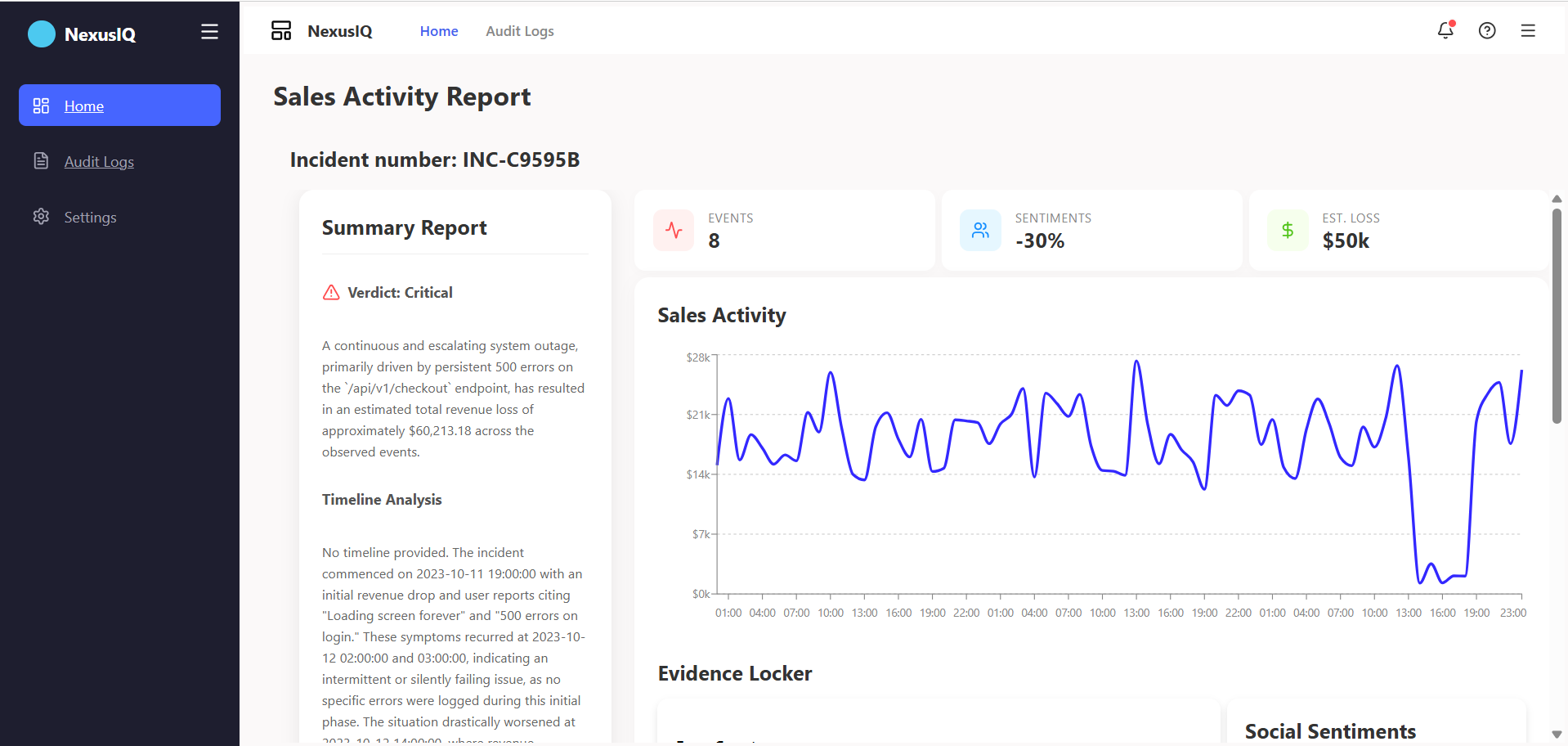Screen dimensions: 1568x746
Task: Collapse the sidebar with the hamburger icon
Action: point(209,31)
